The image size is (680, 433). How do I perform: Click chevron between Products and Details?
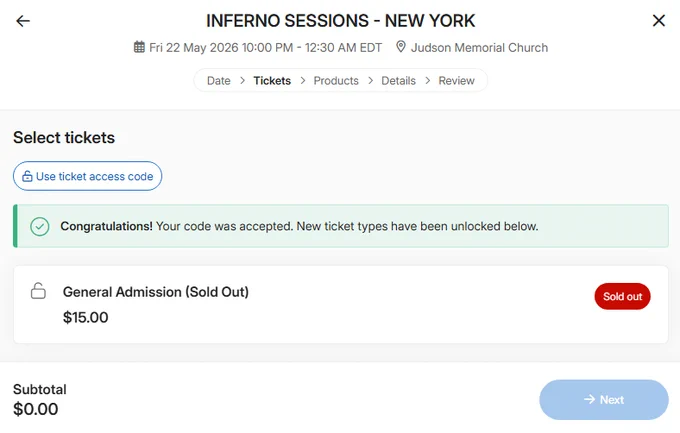pyautogui.click(x=370, y=81)
